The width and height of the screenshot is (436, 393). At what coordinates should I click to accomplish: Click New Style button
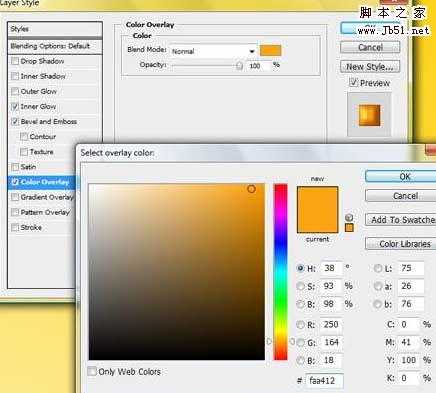pos(370,67)
